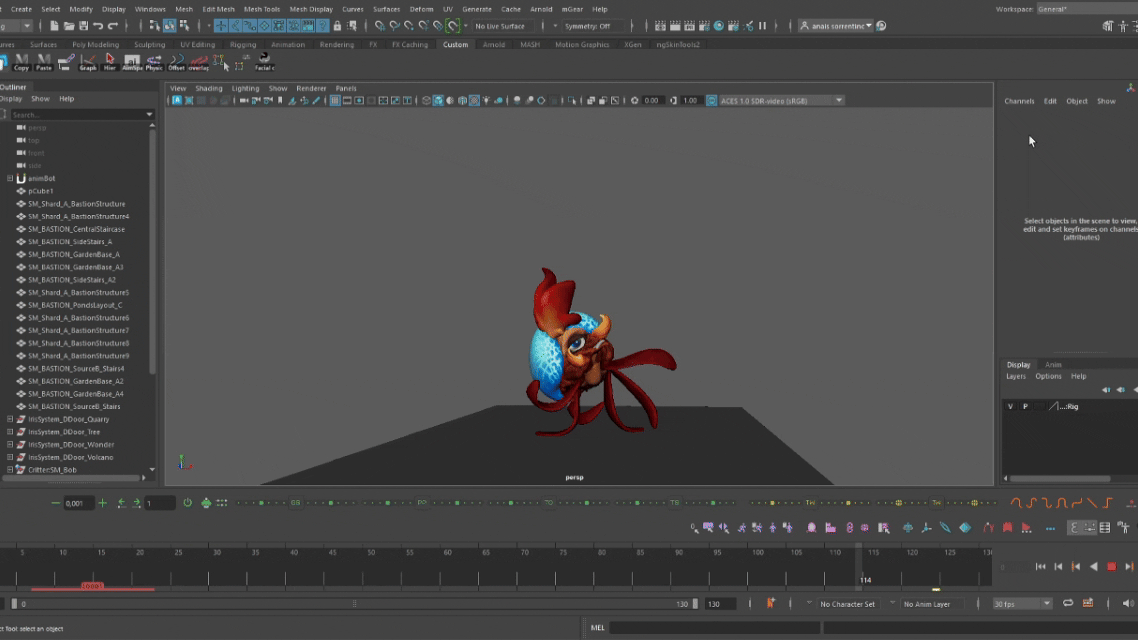Toggle loop playback icon
Viewport: 1138px width, 640px height.
click(x=1068, y=604)
